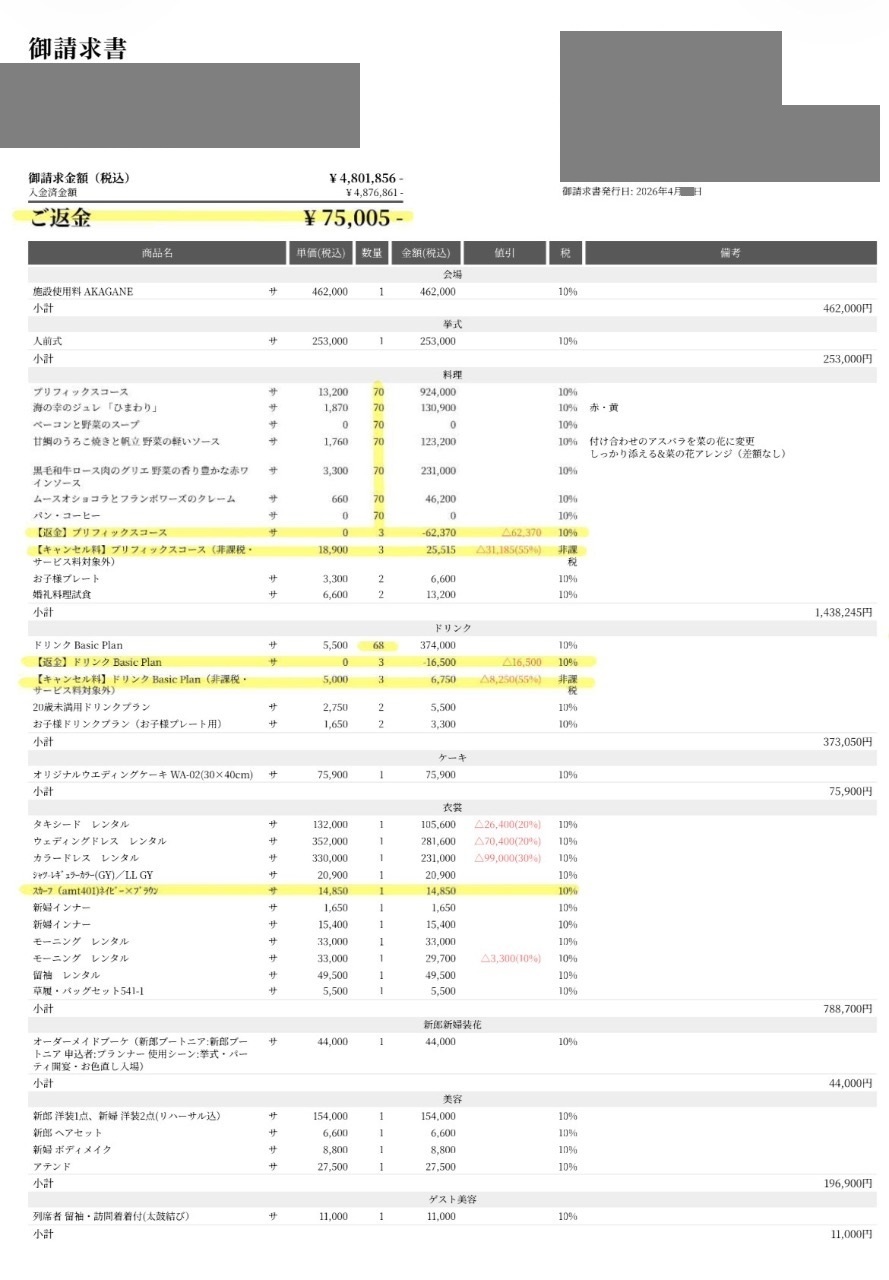The width and height of the screenshot is (889, 1280).
Task: Click the タキシード discount △26,400(20%)
Action: 507,825
